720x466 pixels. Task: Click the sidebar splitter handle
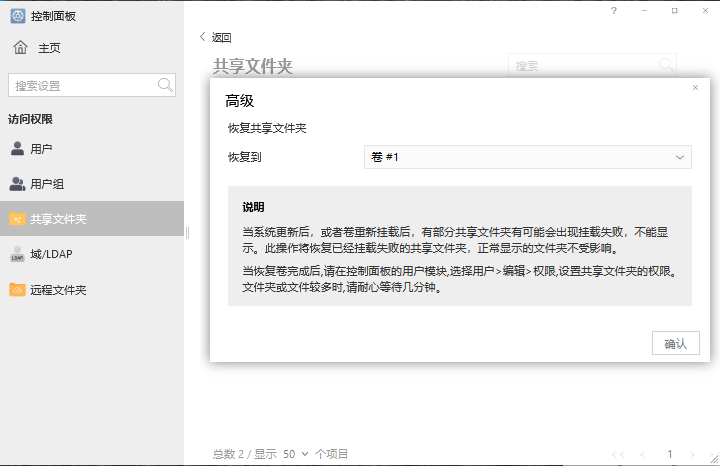pyautogui.click(x=187, y=233)
